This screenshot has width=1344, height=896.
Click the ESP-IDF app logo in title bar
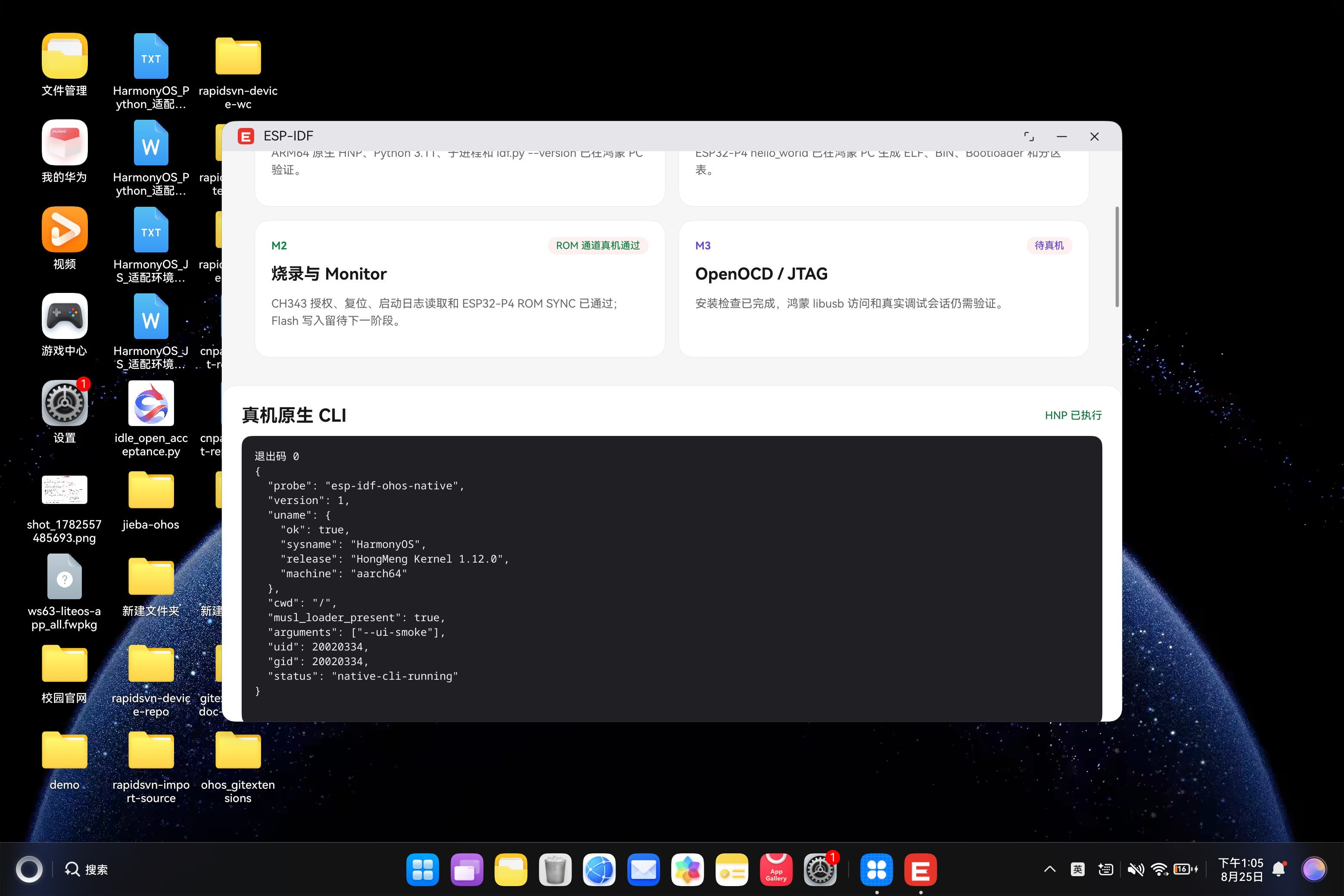click(246, 136)
